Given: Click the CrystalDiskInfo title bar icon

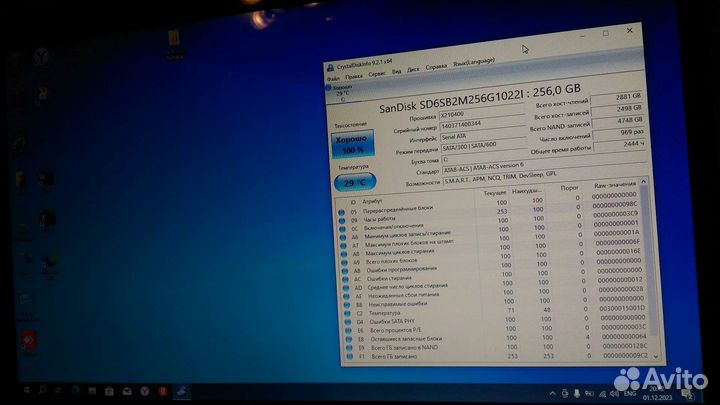Looking at the screenshot, I should (x=330, y=68).
